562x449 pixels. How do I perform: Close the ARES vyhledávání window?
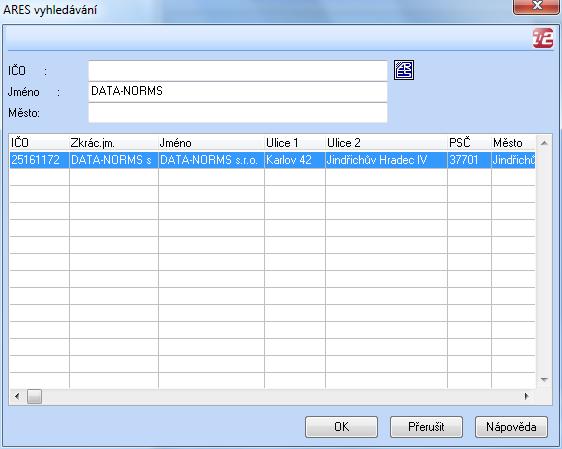point(537,6)
